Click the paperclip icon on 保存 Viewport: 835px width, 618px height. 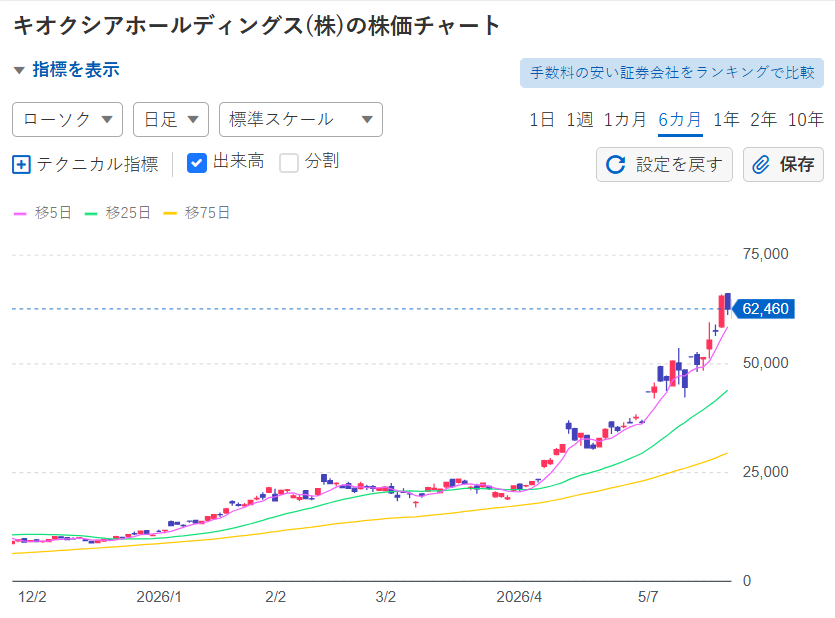[761, 164]
